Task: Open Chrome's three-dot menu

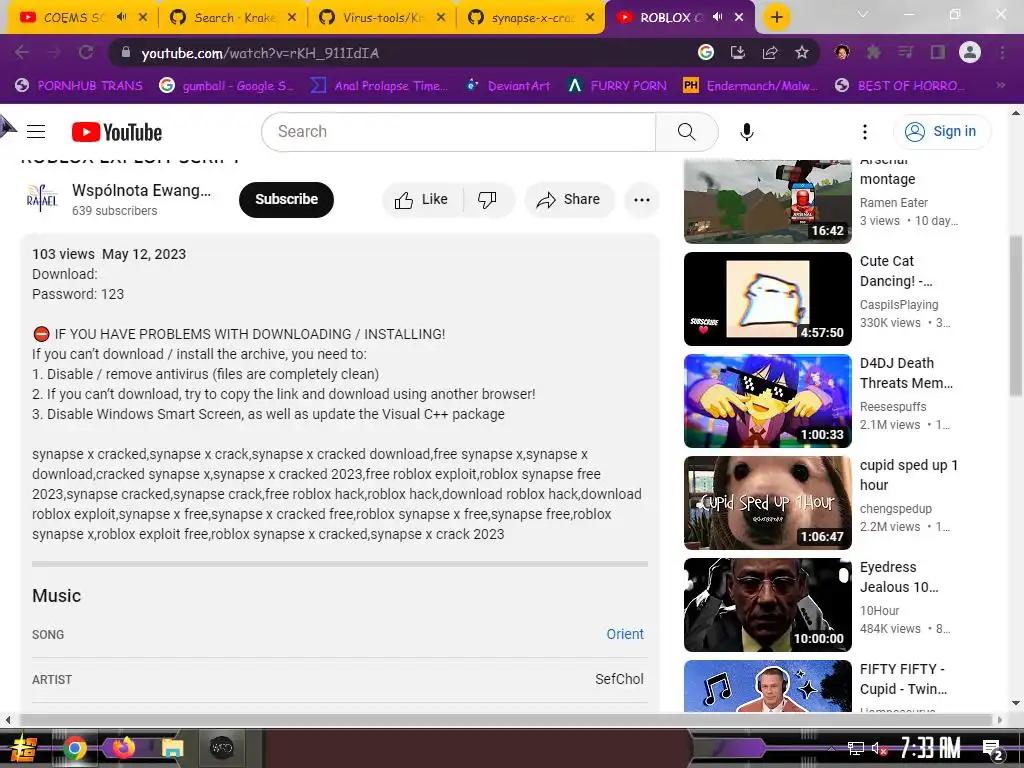Action: coord(1002,52)
